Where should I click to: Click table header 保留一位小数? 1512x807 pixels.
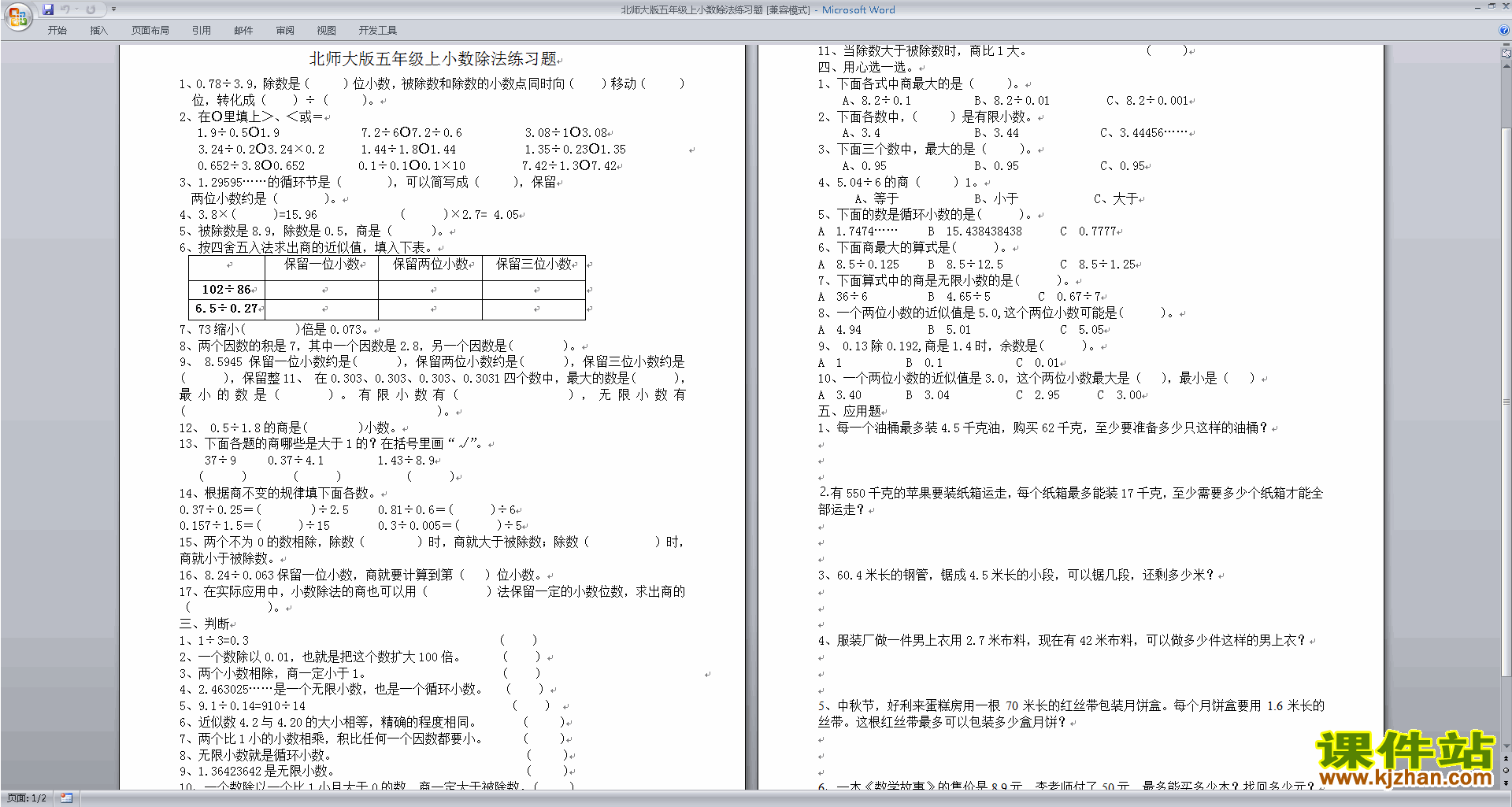coord(323,265)
